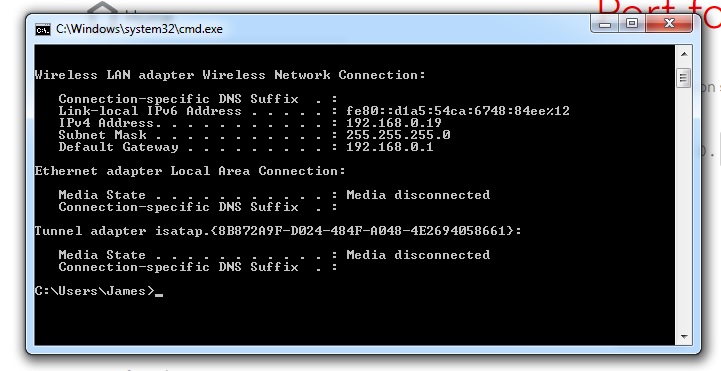Click the Default Gateway value 192.168.0.1

click(x=389, y=147)
